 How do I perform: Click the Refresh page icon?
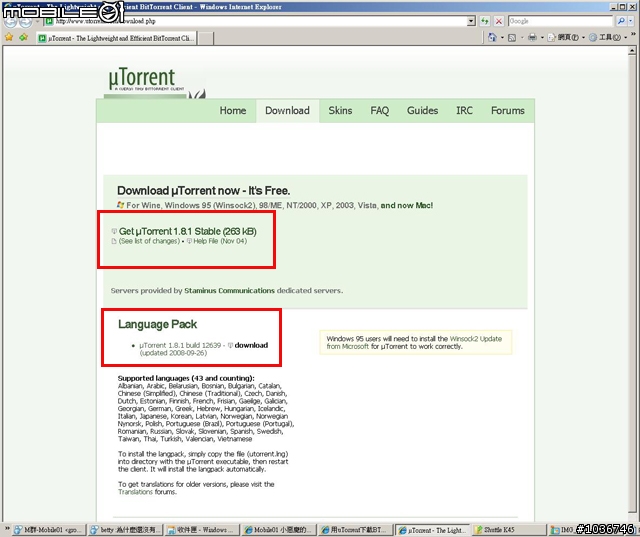coord(484,21)
